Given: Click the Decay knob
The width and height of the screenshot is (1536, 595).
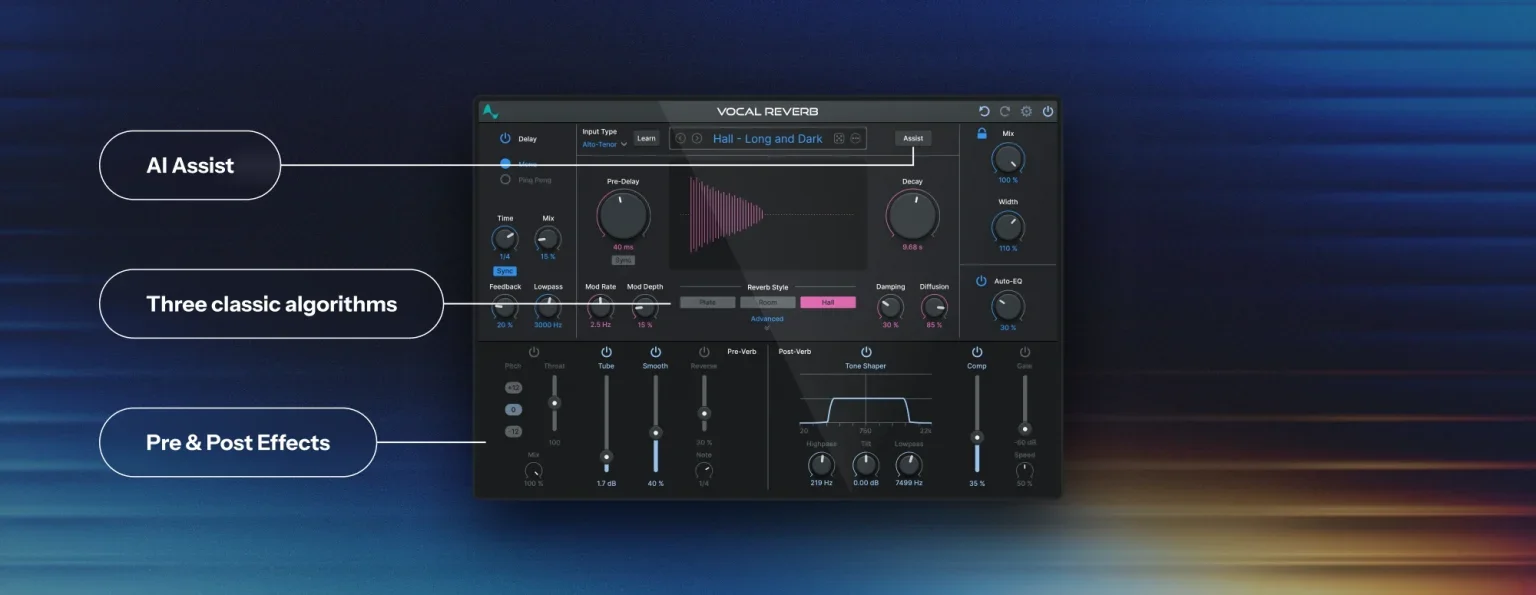Looking at the screenshot, I should tap(912, 214).
